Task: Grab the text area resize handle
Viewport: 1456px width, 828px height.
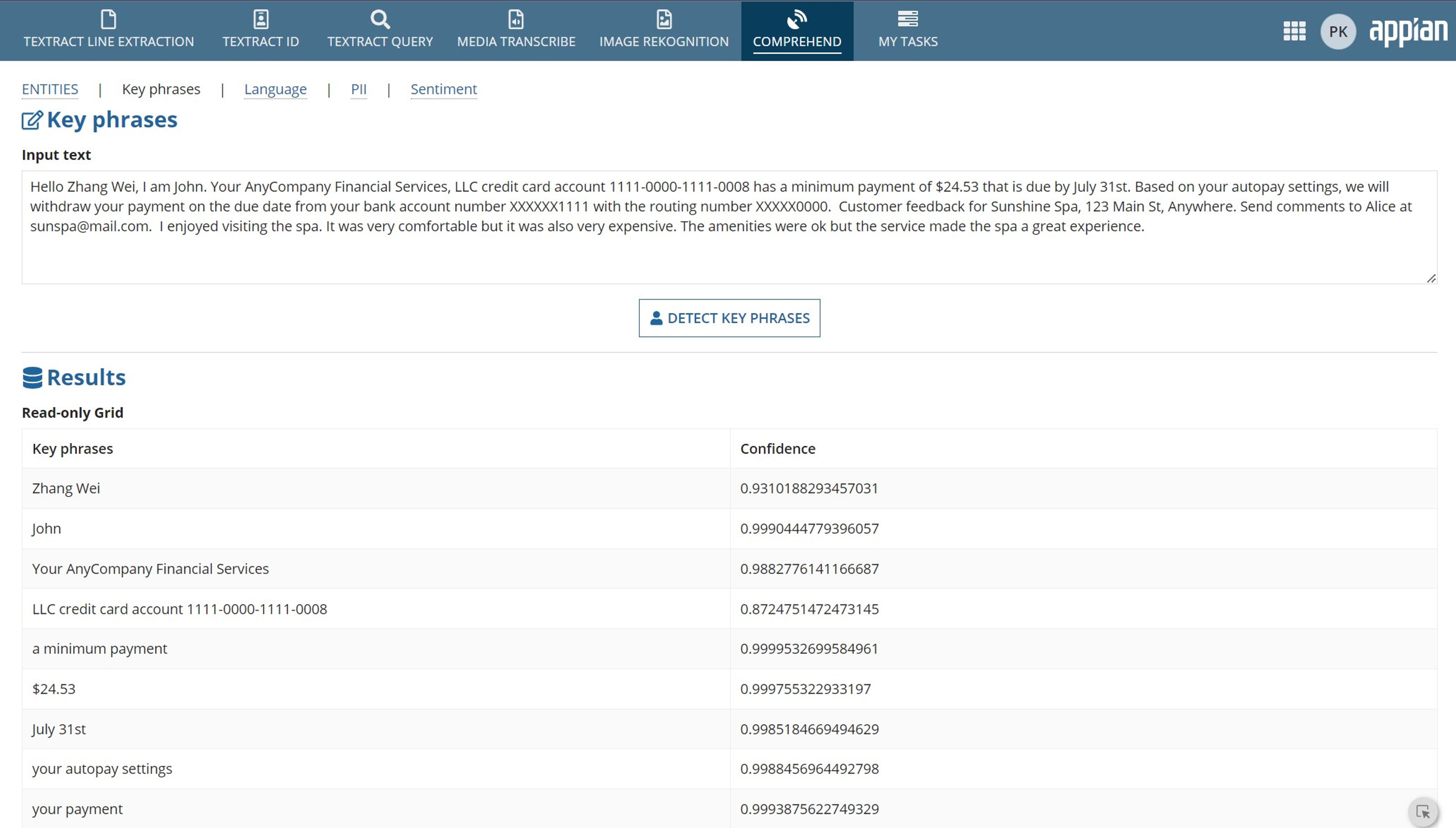Action: click(1431, 278)
